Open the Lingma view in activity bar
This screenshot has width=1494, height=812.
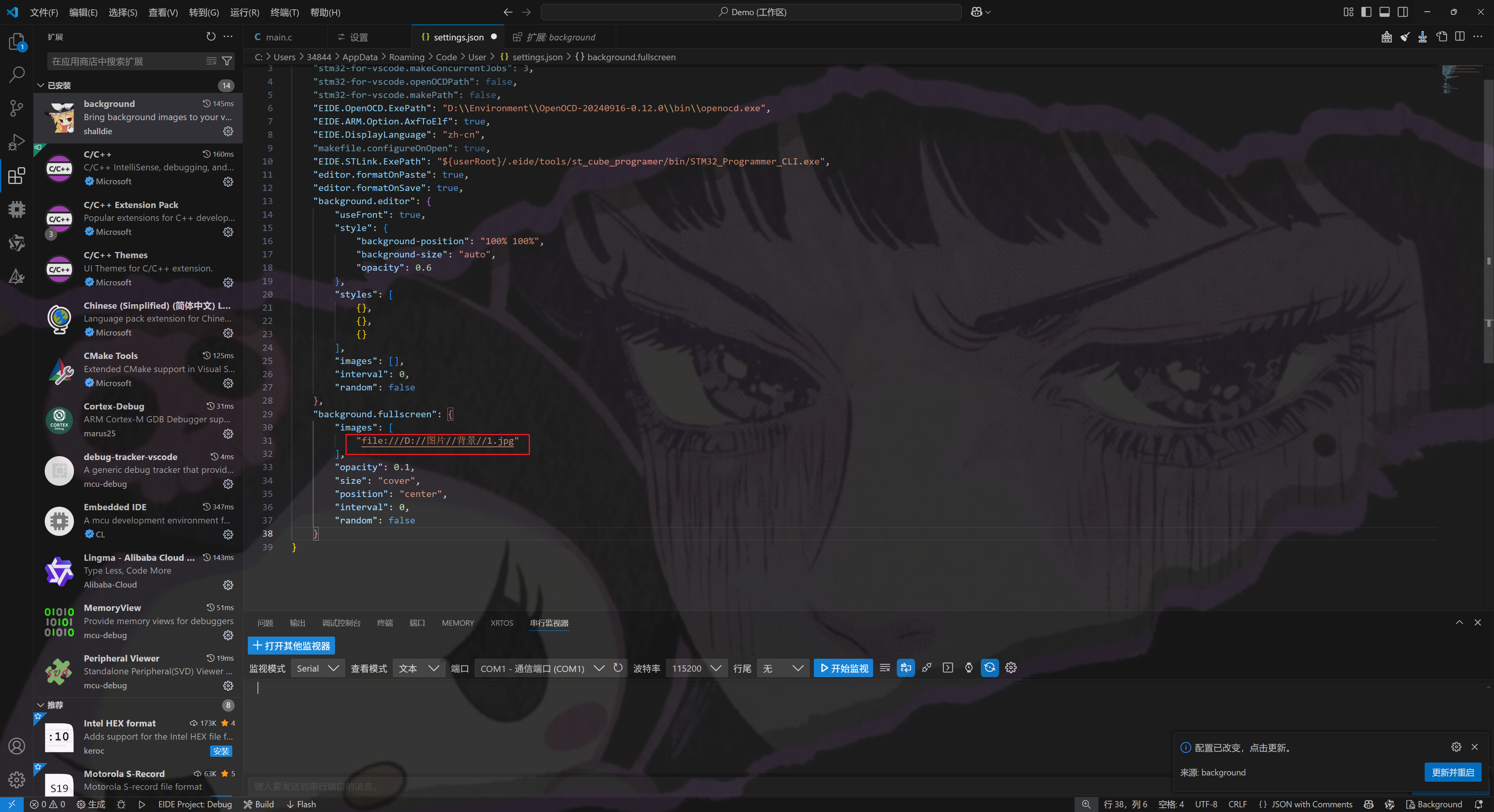pyautogui.click(x=16, y=242)
